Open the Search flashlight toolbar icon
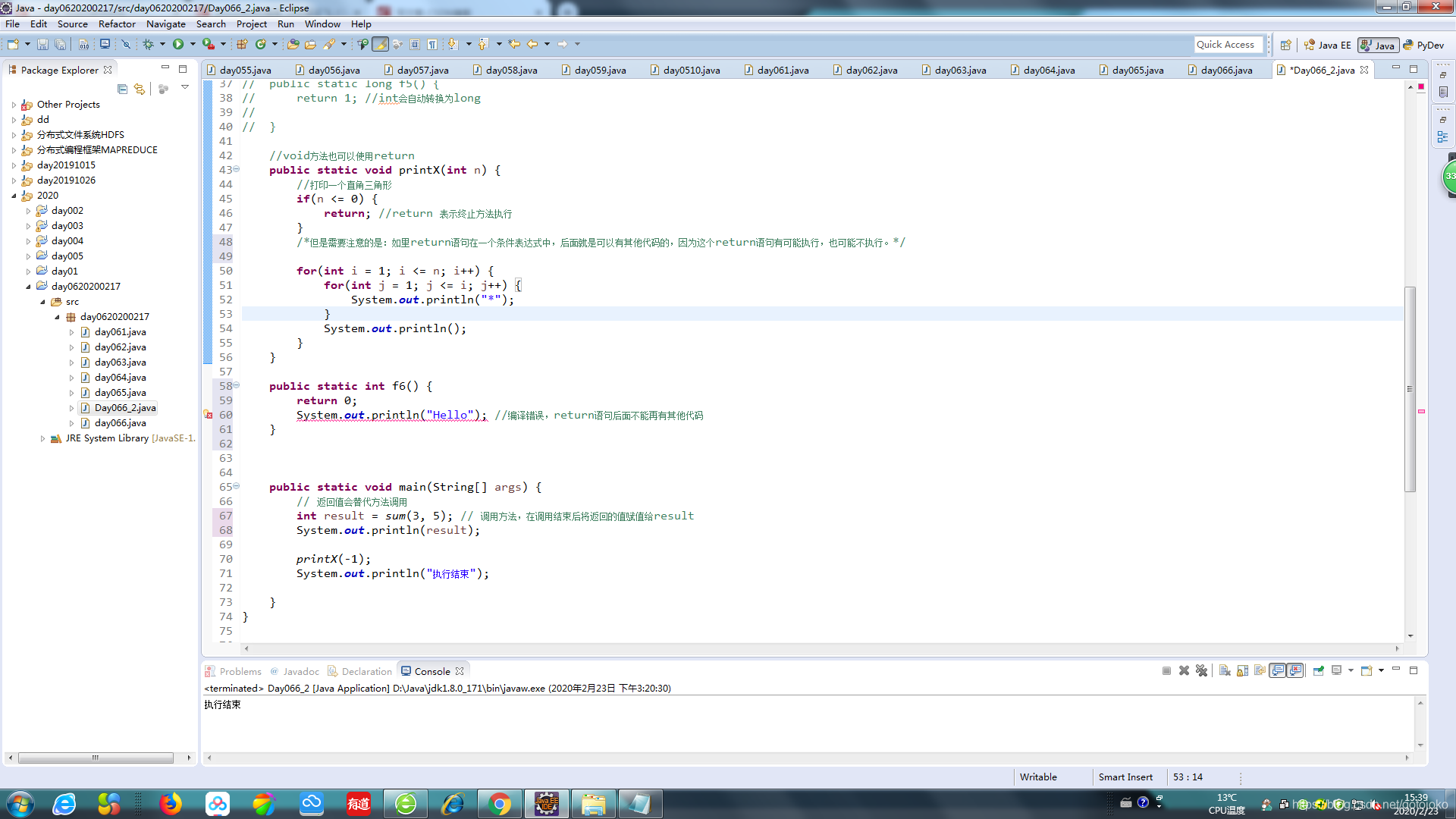Image resolution: width=1456 pixels, height=819 pixels. [x=329, y=45]
